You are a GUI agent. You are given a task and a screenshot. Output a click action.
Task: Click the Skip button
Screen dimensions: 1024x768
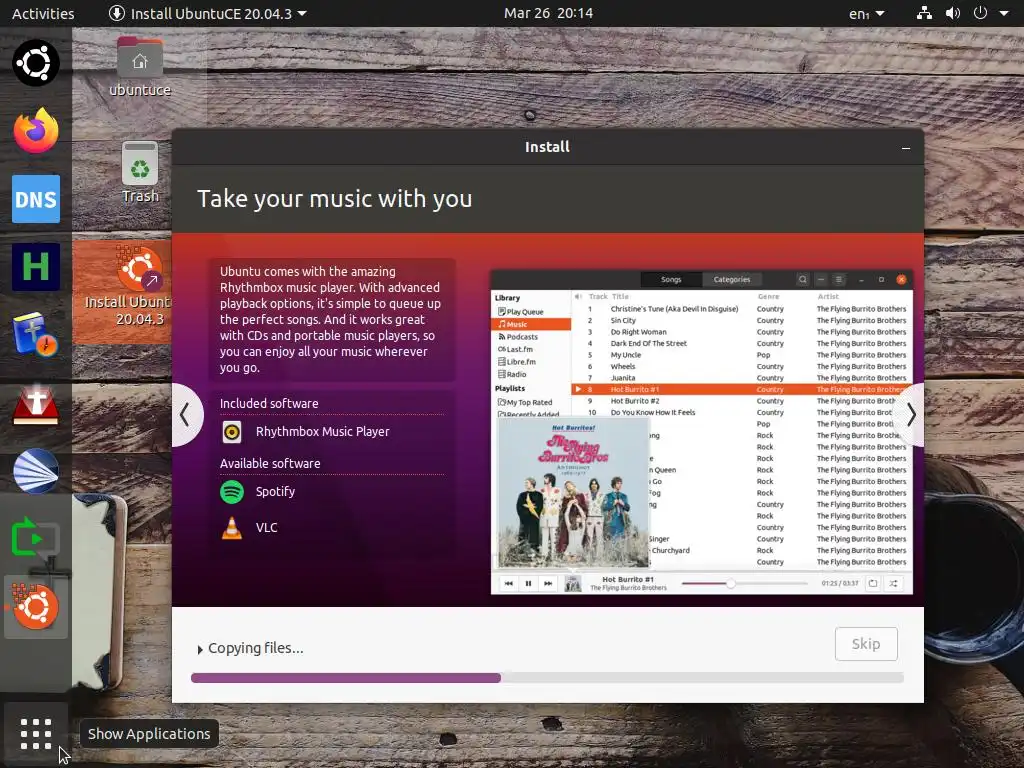click(x=866, y=644)
